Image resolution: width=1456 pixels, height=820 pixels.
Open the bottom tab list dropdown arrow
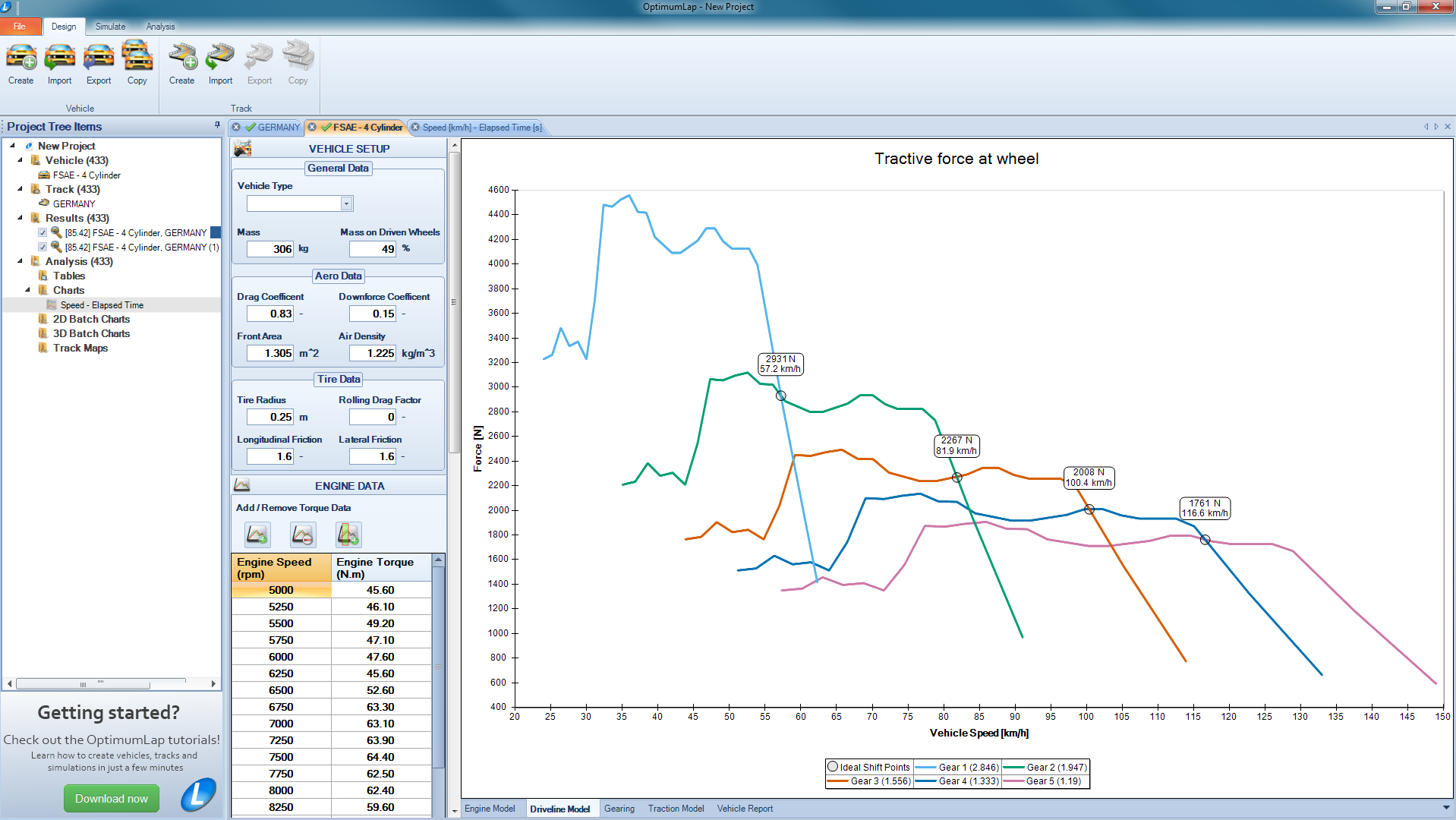(1445, 808)
